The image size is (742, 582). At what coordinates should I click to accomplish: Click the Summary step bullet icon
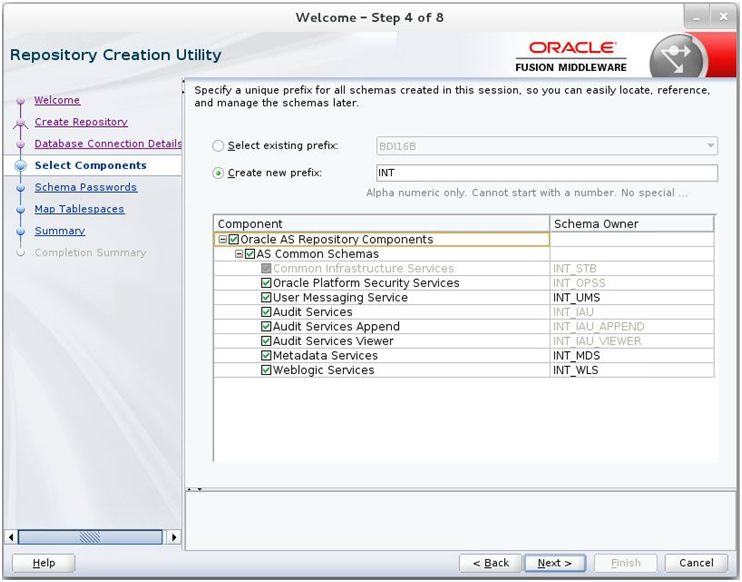click(20, 231)
